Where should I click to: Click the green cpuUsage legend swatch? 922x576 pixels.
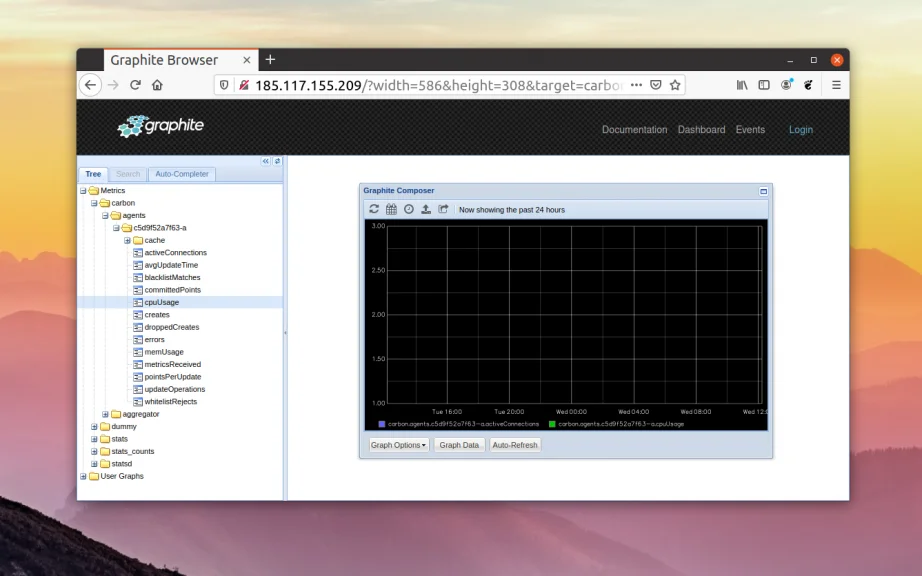(x=552, y=424)
